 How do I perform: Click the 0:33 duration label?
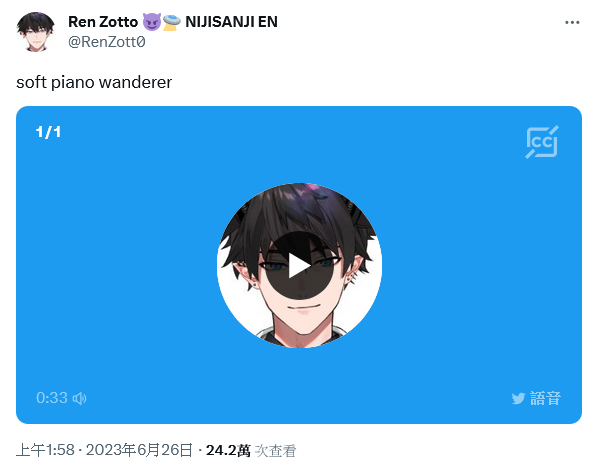(52, 398)
